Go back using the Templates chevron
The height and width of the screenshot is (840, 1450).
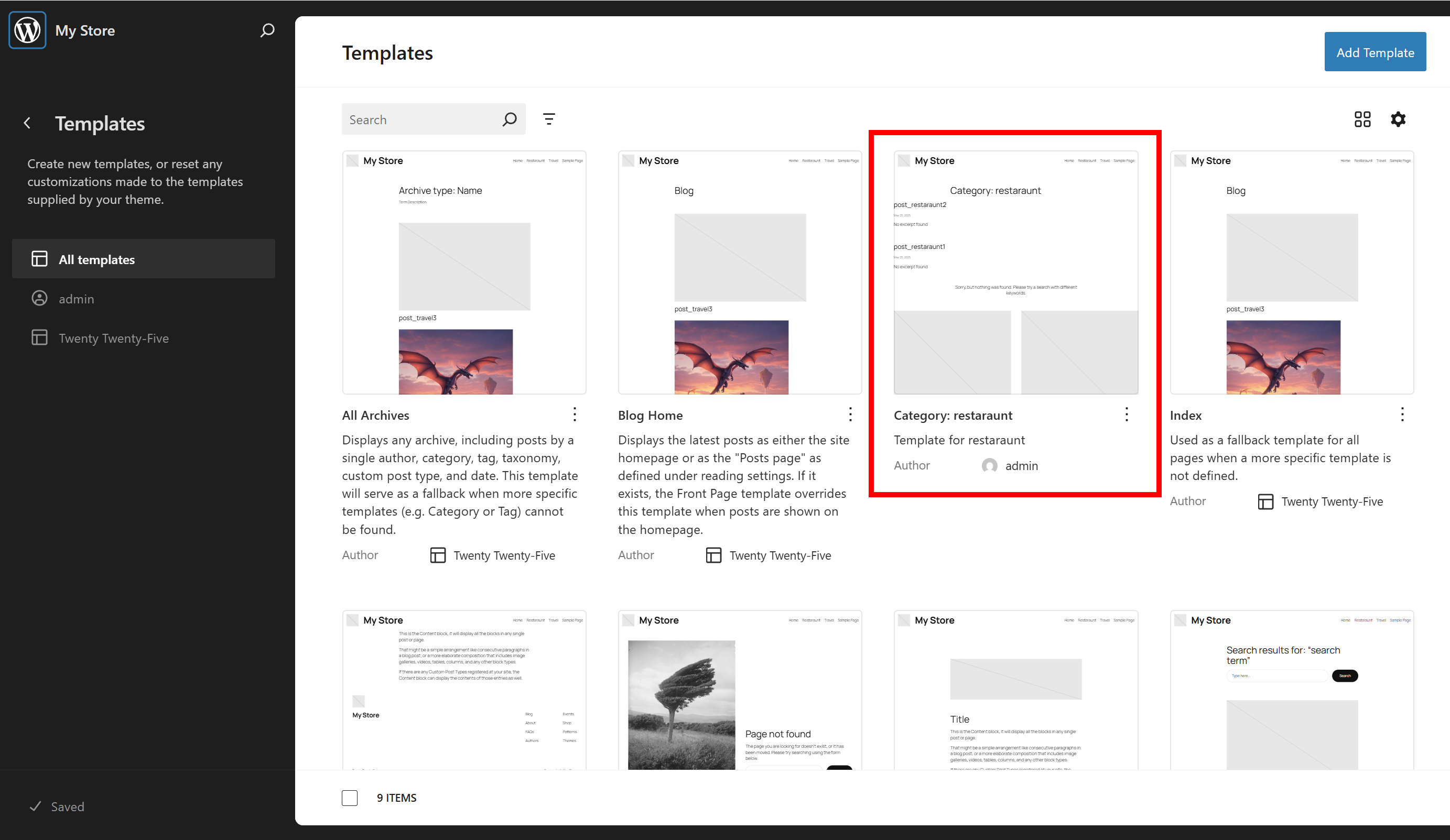[27, 123]
